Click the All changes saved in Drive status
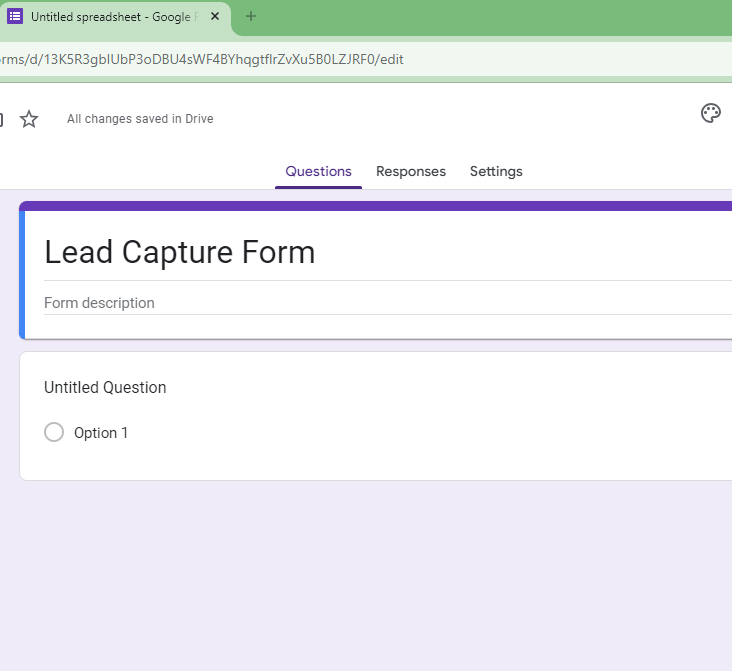The image size is (732, 671). pos(140,119)
